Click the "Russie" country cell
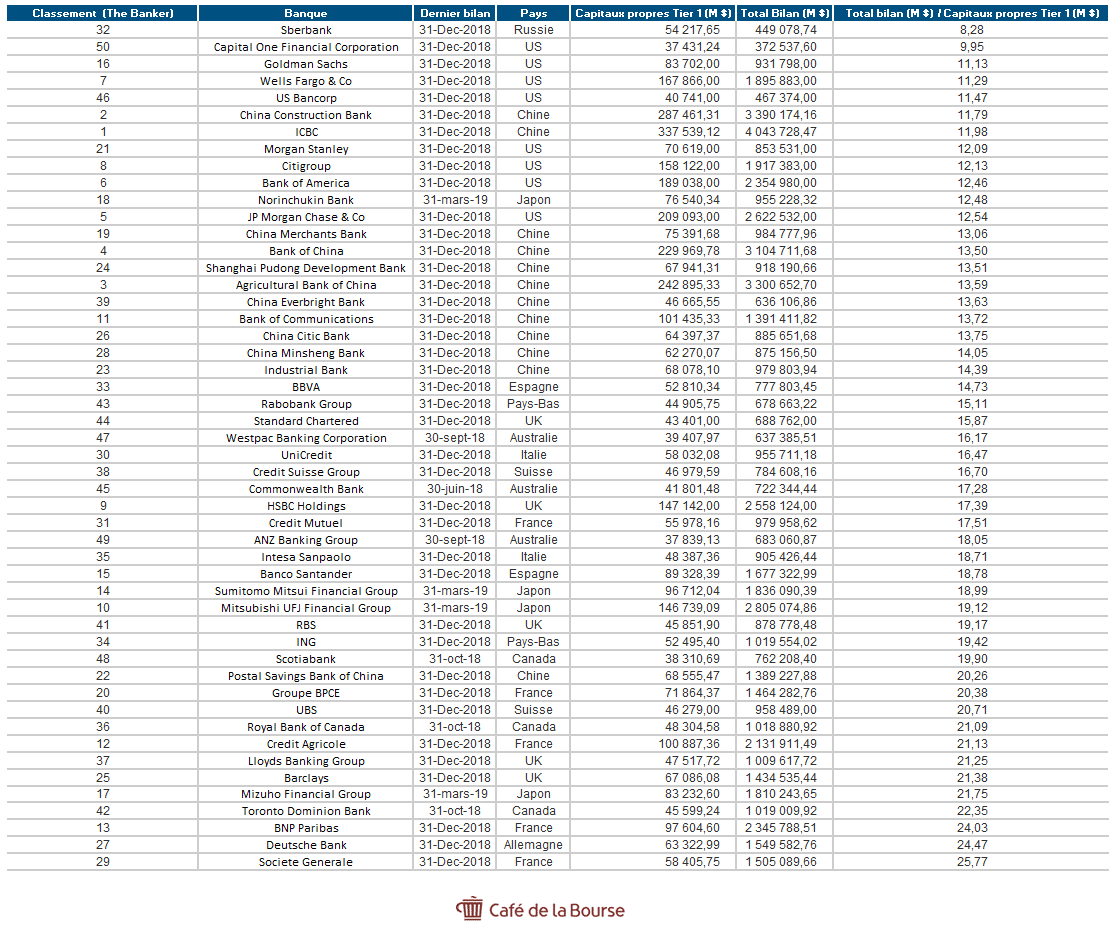This screenshot has width=1119, height=928. coord(534,30)
